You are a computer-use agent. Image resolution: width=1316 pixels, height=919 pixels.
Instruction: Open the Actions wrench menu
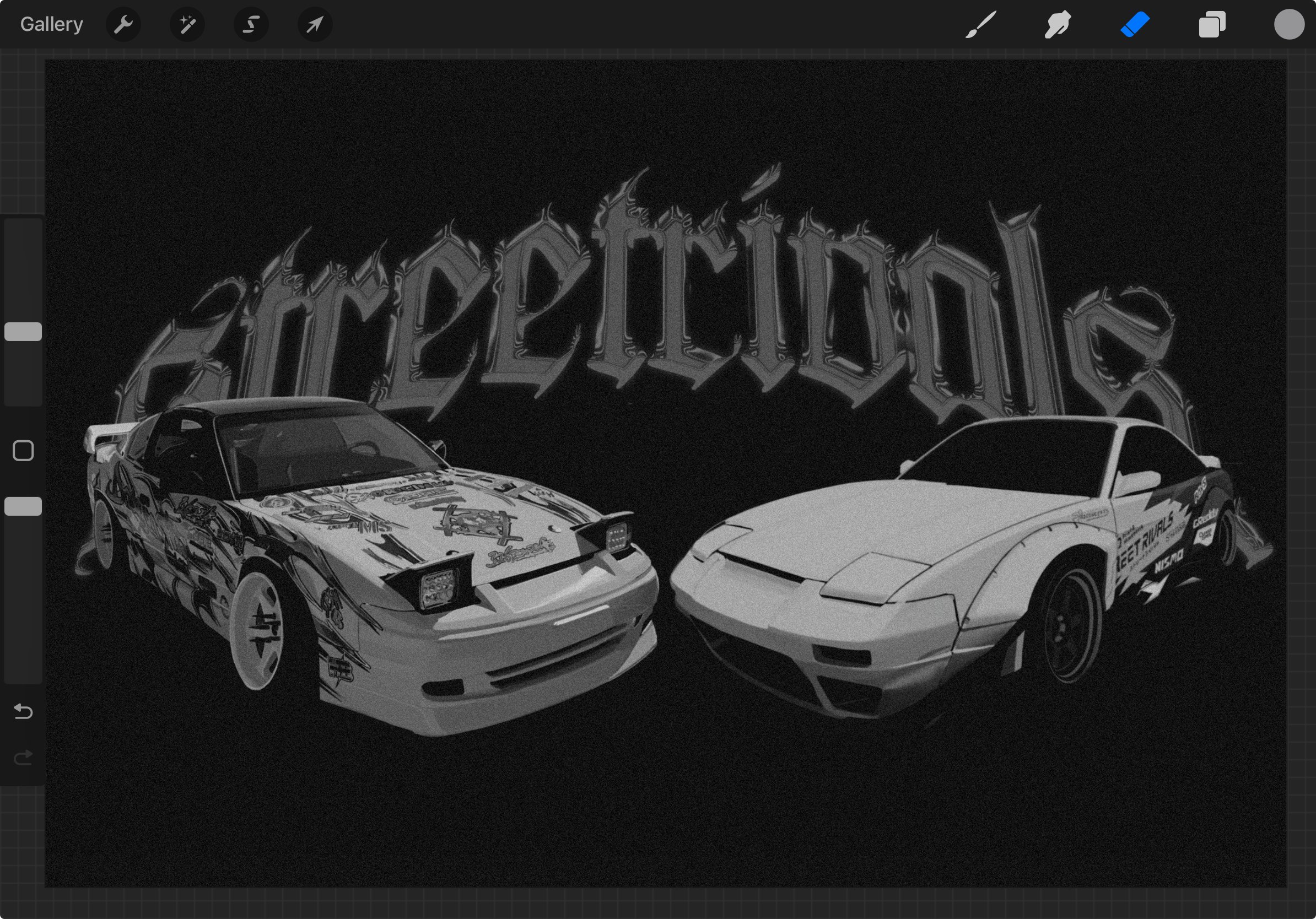123,25
